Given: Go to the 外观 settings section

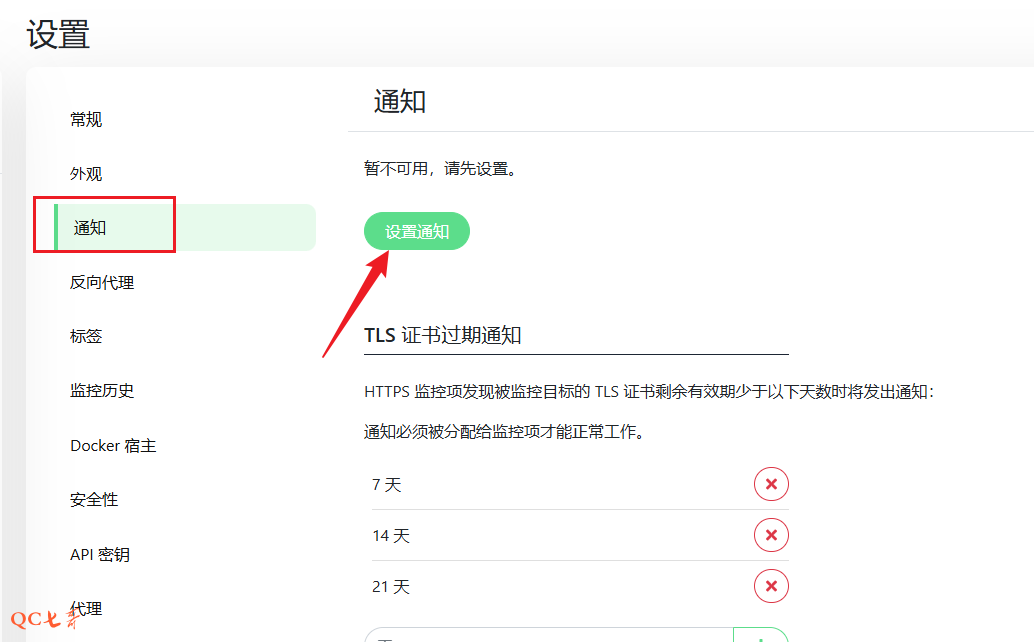Looking at the screenshot, I should pyautogui.click(x=86, y=174).
